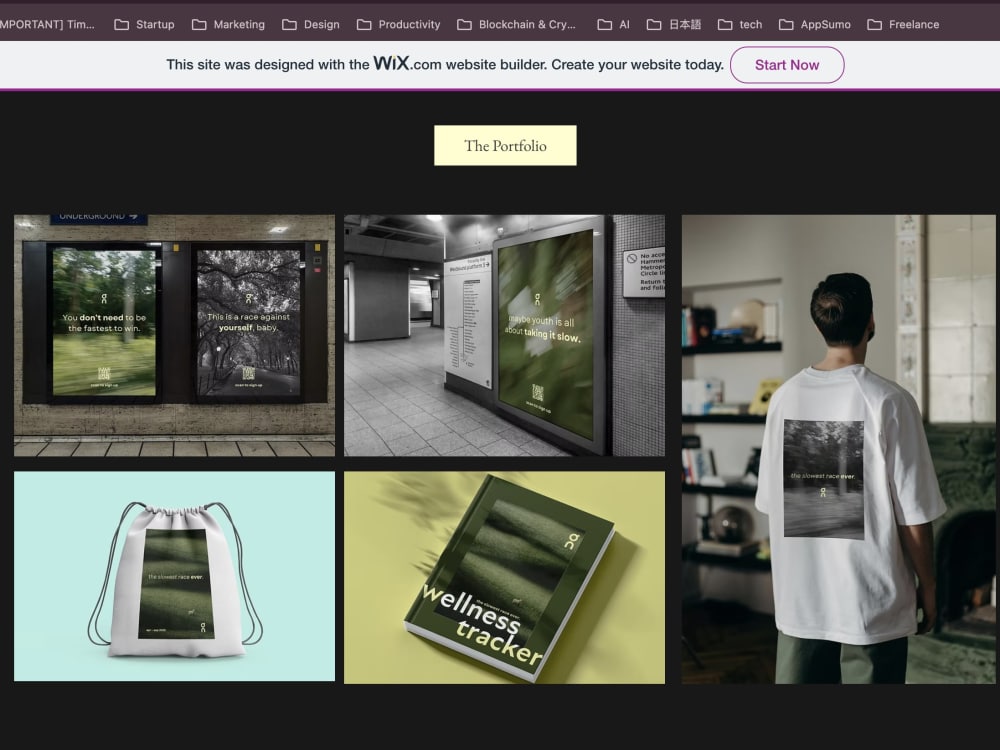Open the Marketing bookmarks folder

(x=228, y=24)
